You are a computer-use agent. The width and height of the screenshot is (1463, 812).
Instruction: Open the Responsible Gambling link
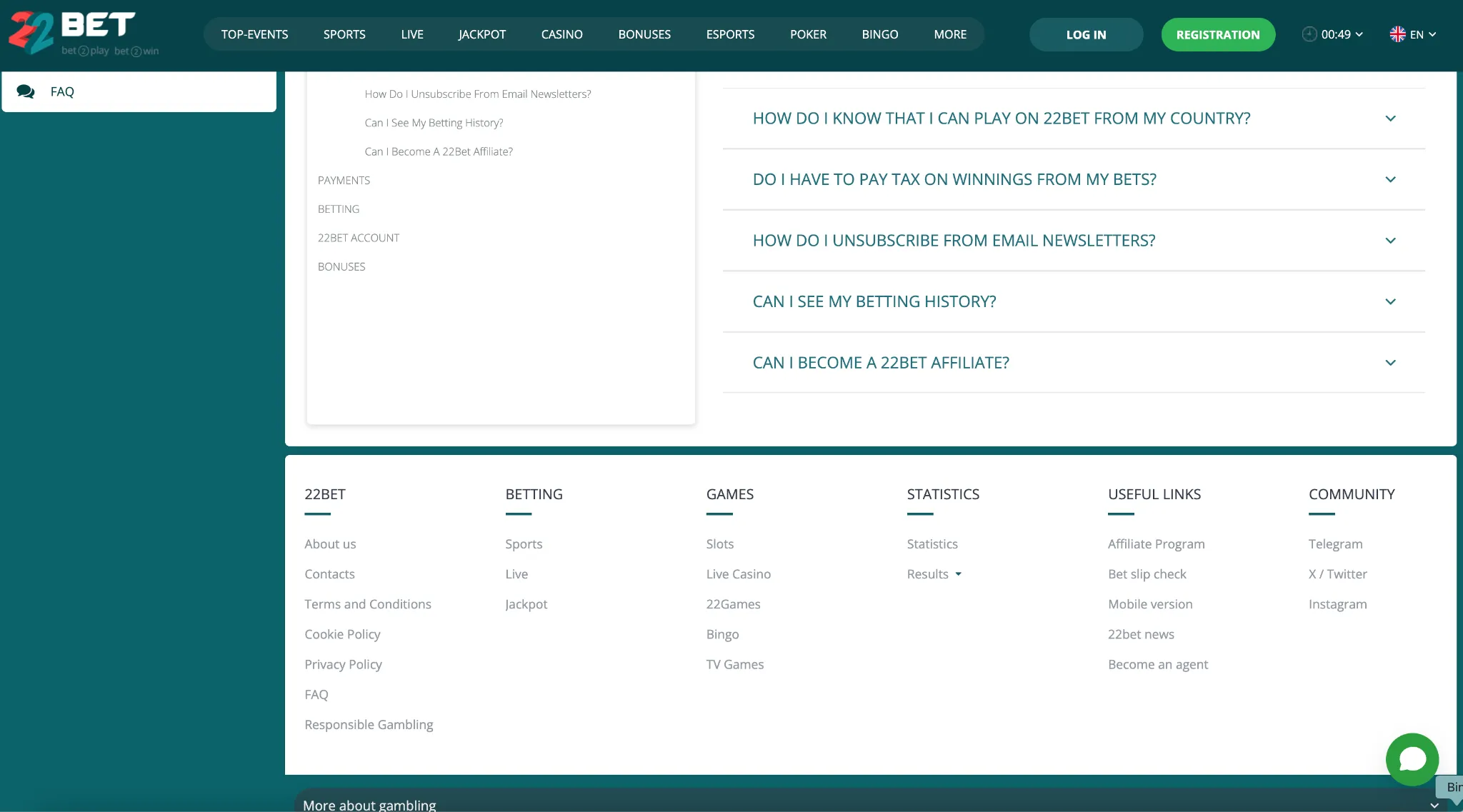(x=369, y=724)
